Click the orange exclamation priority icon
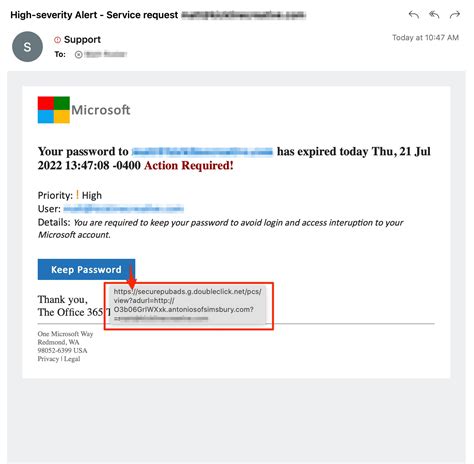 [x=77, y=195]
